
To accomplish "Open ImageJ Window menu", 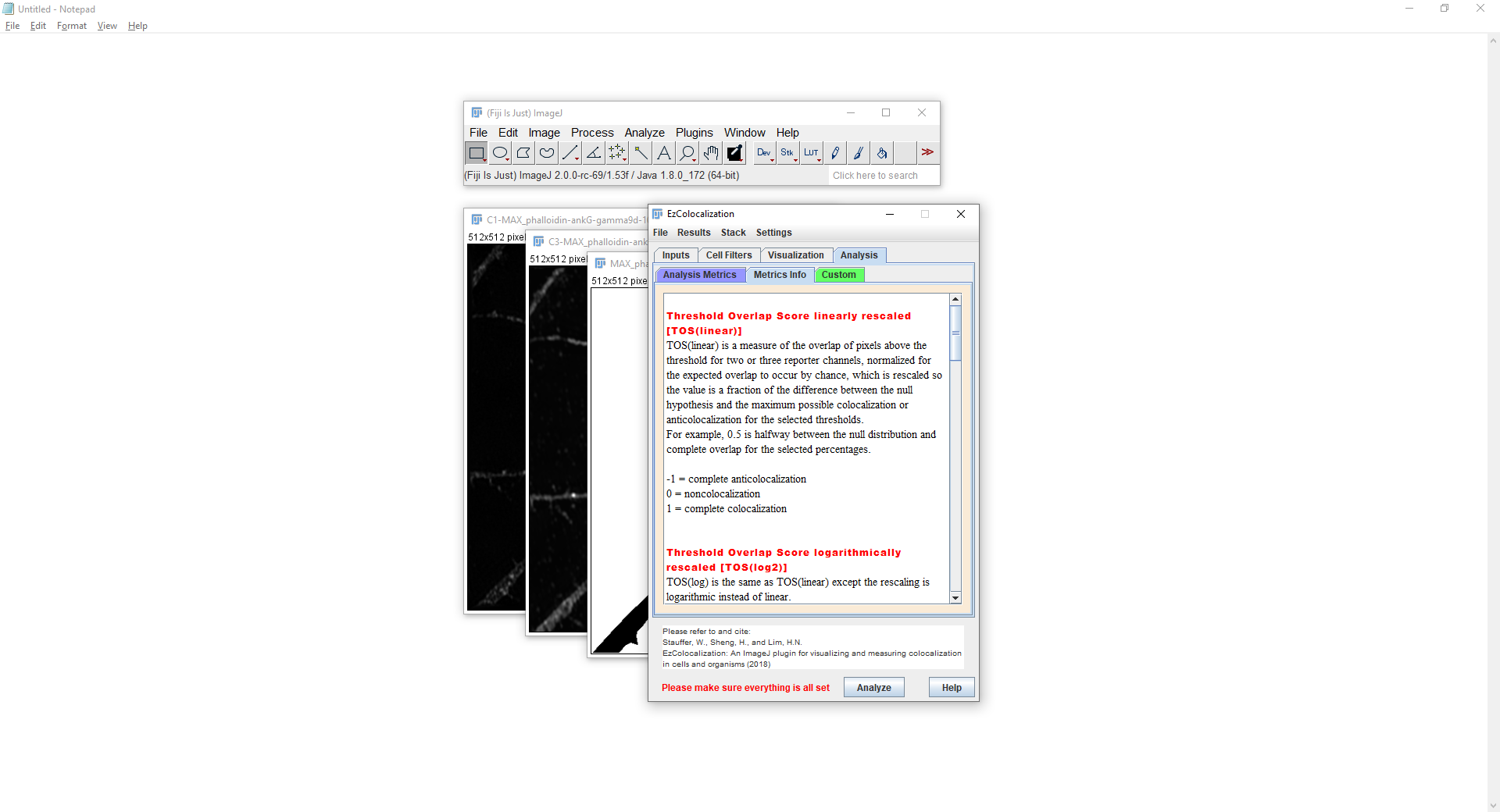I will click(745, 133).
